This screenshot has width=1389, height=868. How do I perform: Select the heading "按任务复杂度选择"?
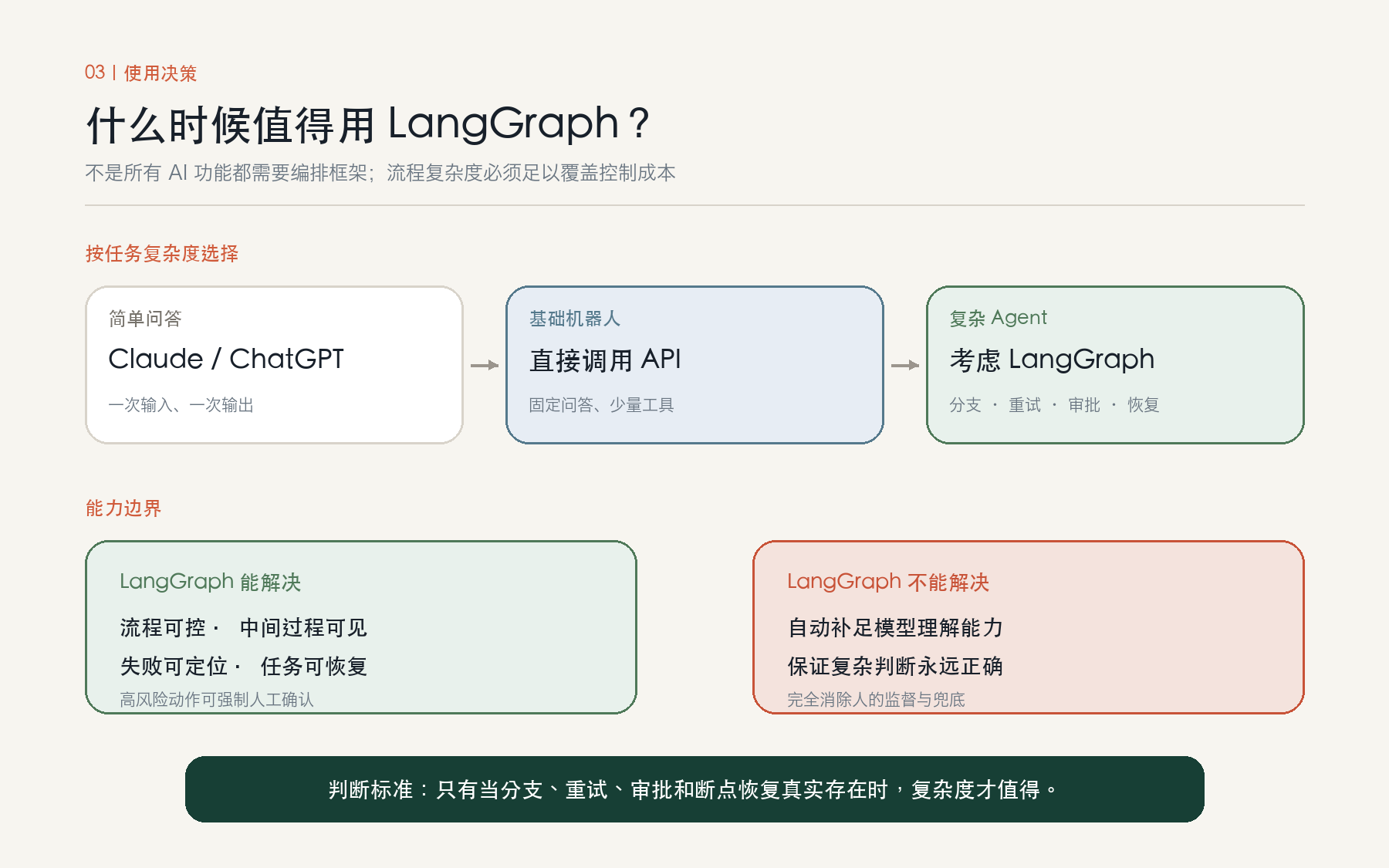[162, 254]
